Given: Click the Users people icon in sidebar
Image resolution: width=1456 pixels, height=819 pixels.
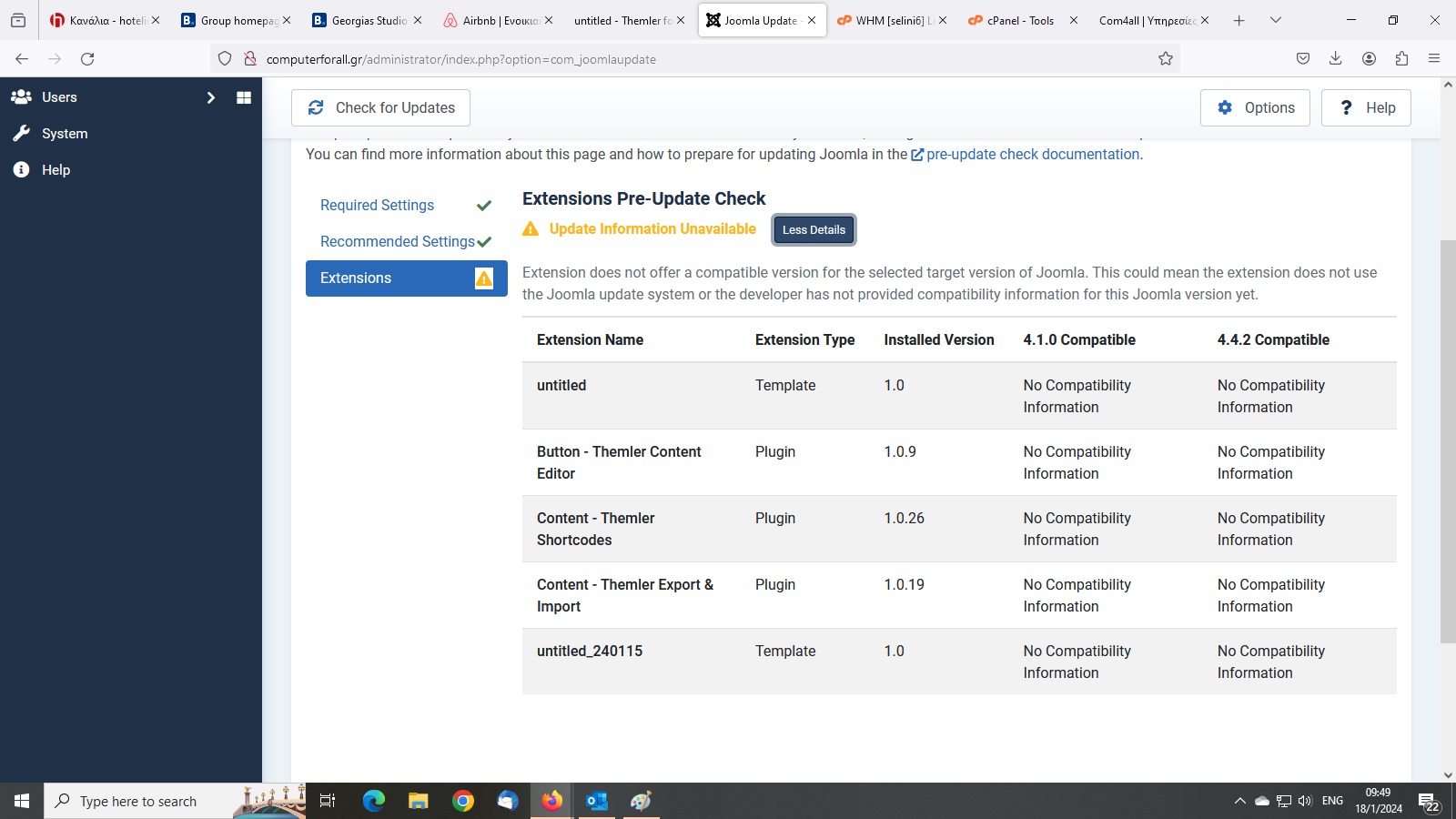Looking at the screenshot, I should [22, 96].
